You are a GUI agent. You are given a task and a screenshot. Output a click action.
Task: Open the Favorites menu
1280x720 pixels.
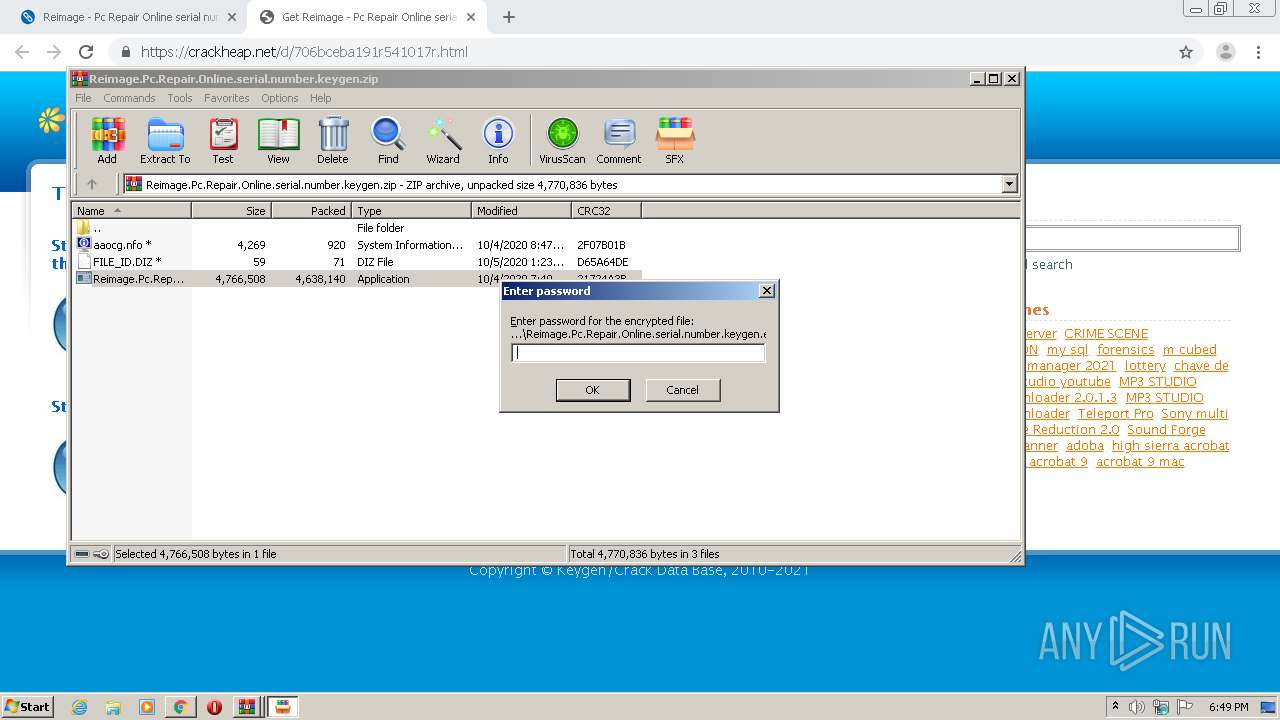(227, 98)
